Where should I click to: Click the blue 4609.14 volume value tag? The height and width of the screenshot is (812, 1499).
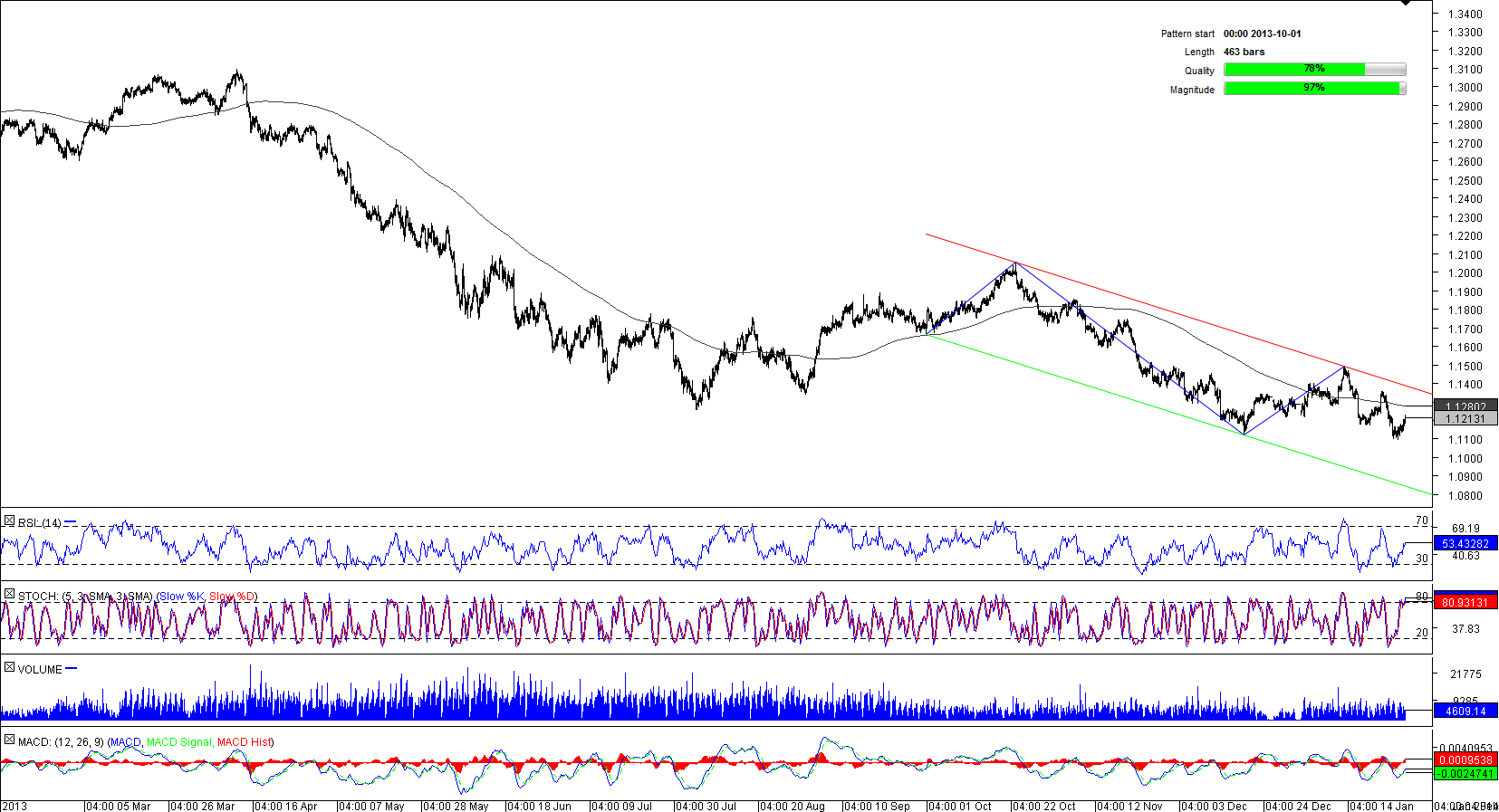click(x=1465, y=712)
